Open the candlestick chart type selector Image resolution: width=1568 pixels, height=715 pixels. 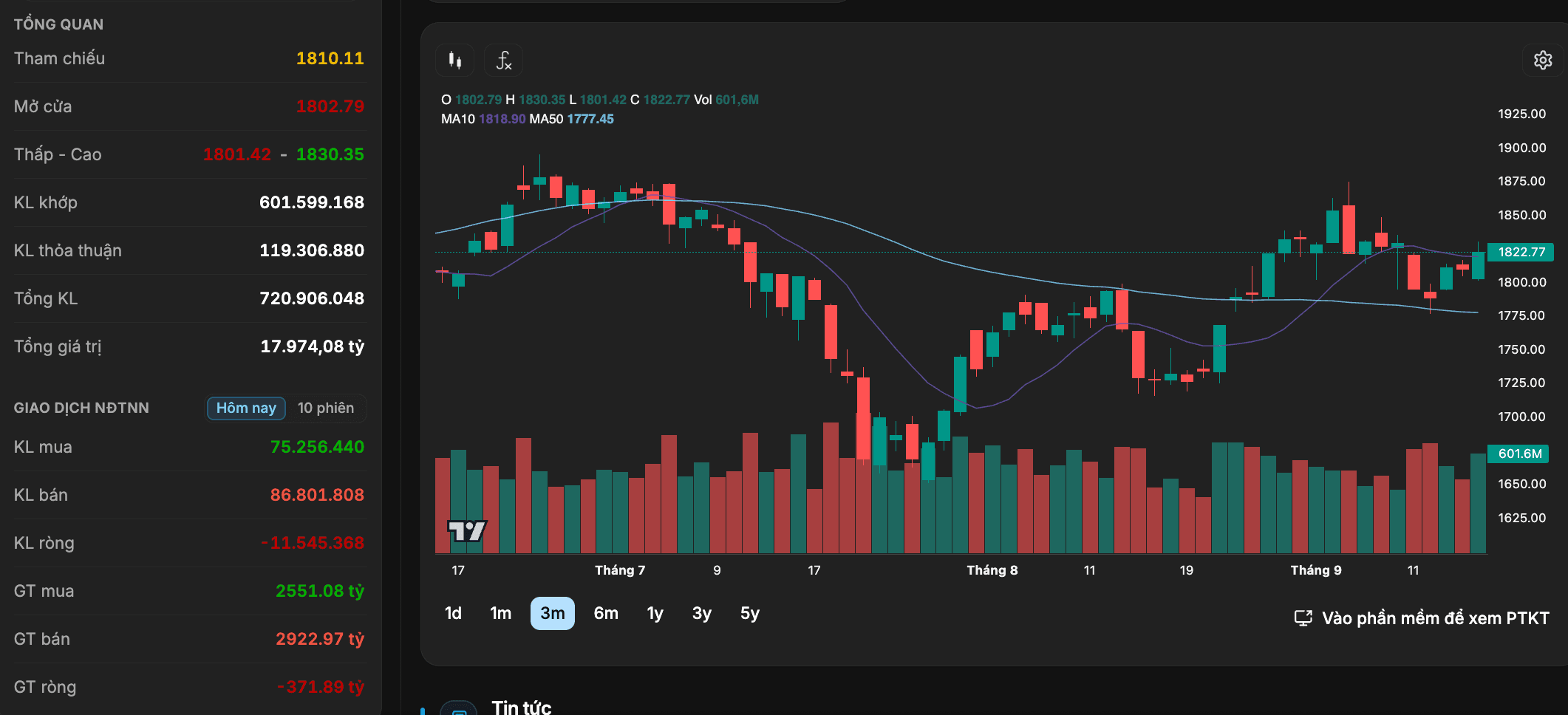[454, 60]
